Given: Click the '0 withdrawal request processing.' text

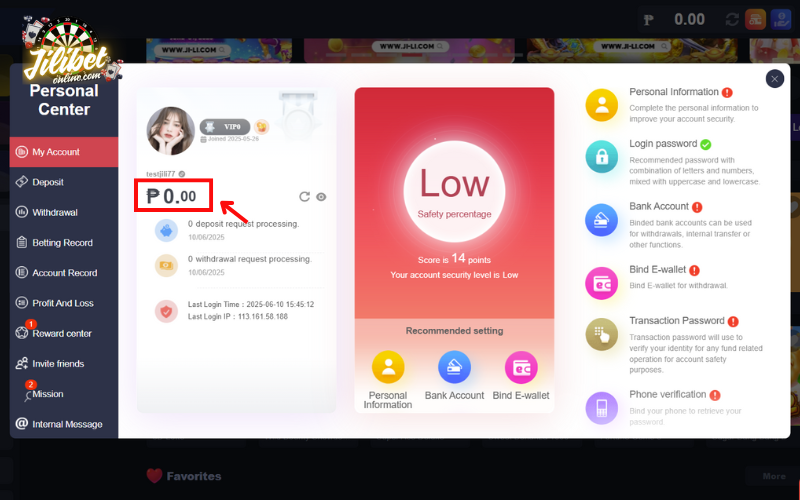Looking at the screenshot, I should click(249, 259).
